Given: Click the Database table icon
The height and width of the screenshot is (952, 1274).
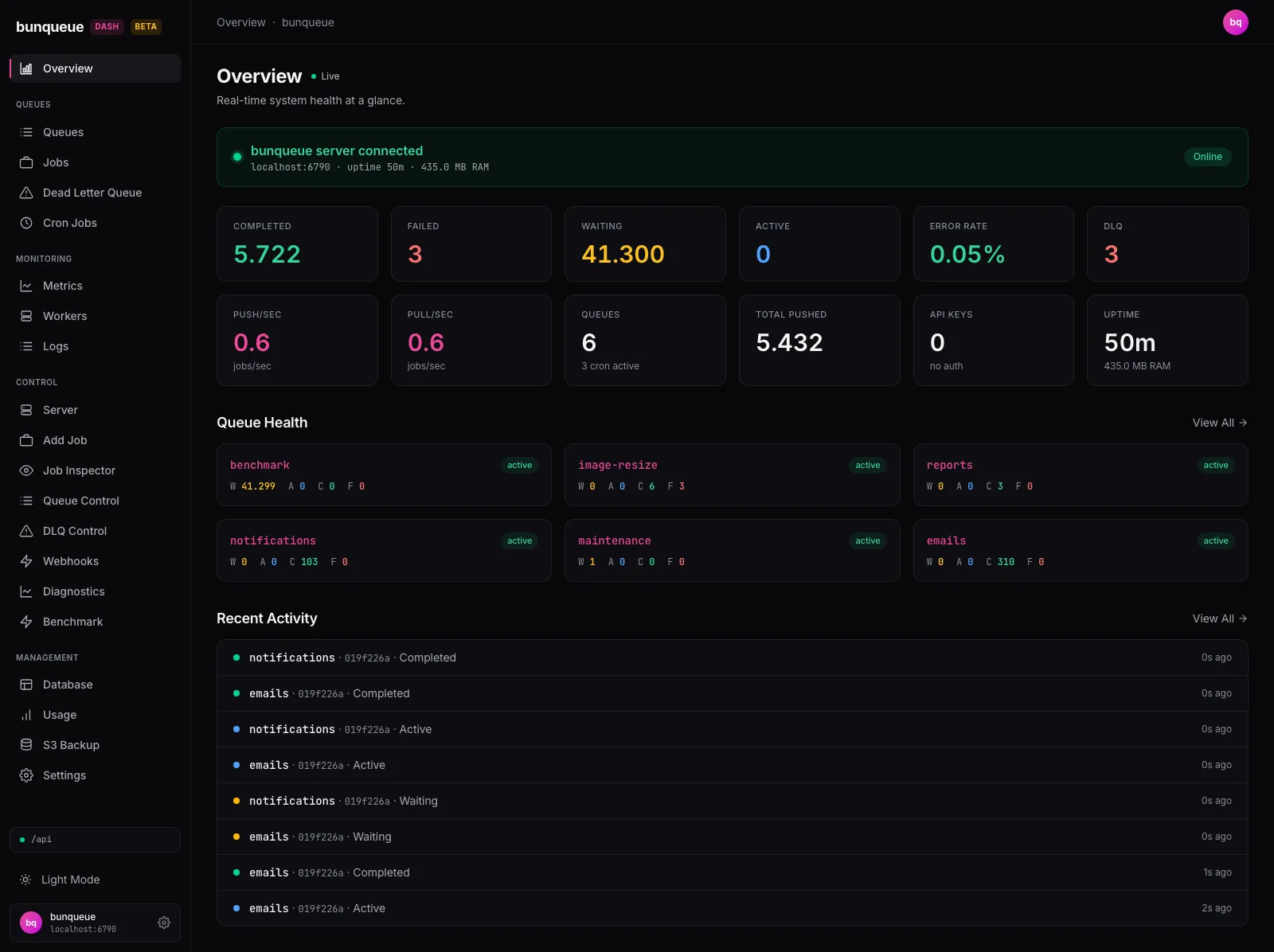Looking at the screenshot, I should (26, 685).
